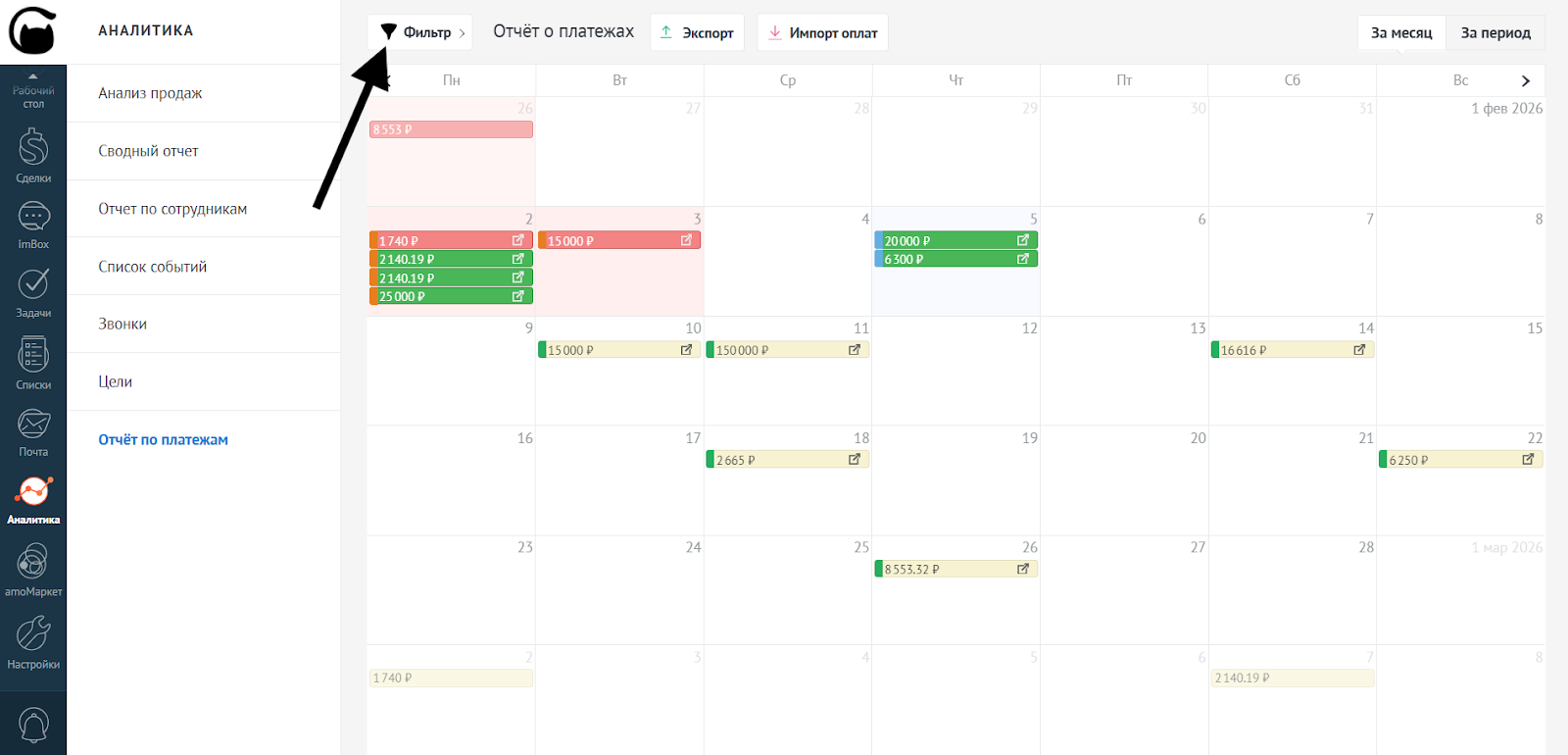Open external link on 20 000 ₽ payment
The height and width of the screenshot is (755, 1568).
[x=1023, y=240]
